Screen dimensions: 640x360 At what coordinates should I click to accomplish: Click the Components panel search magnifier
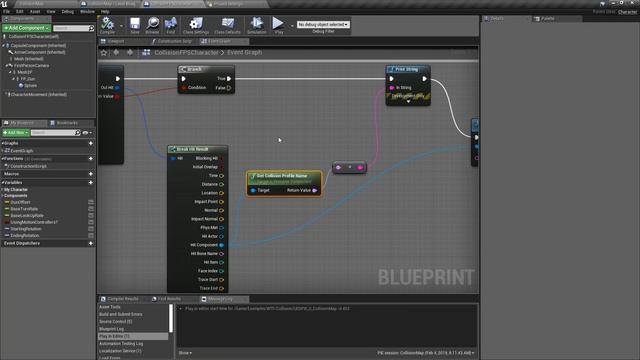coord(91,28)
